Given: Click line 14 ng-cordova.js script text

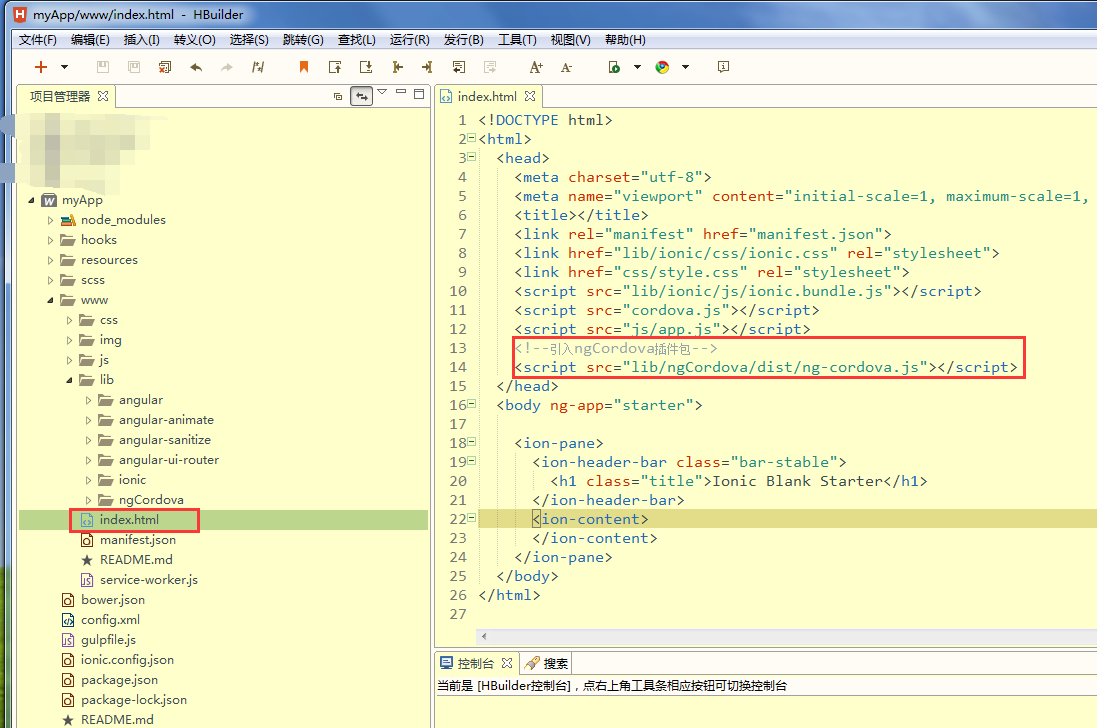Looking at the screenshot, I should (x=765, y=367).
